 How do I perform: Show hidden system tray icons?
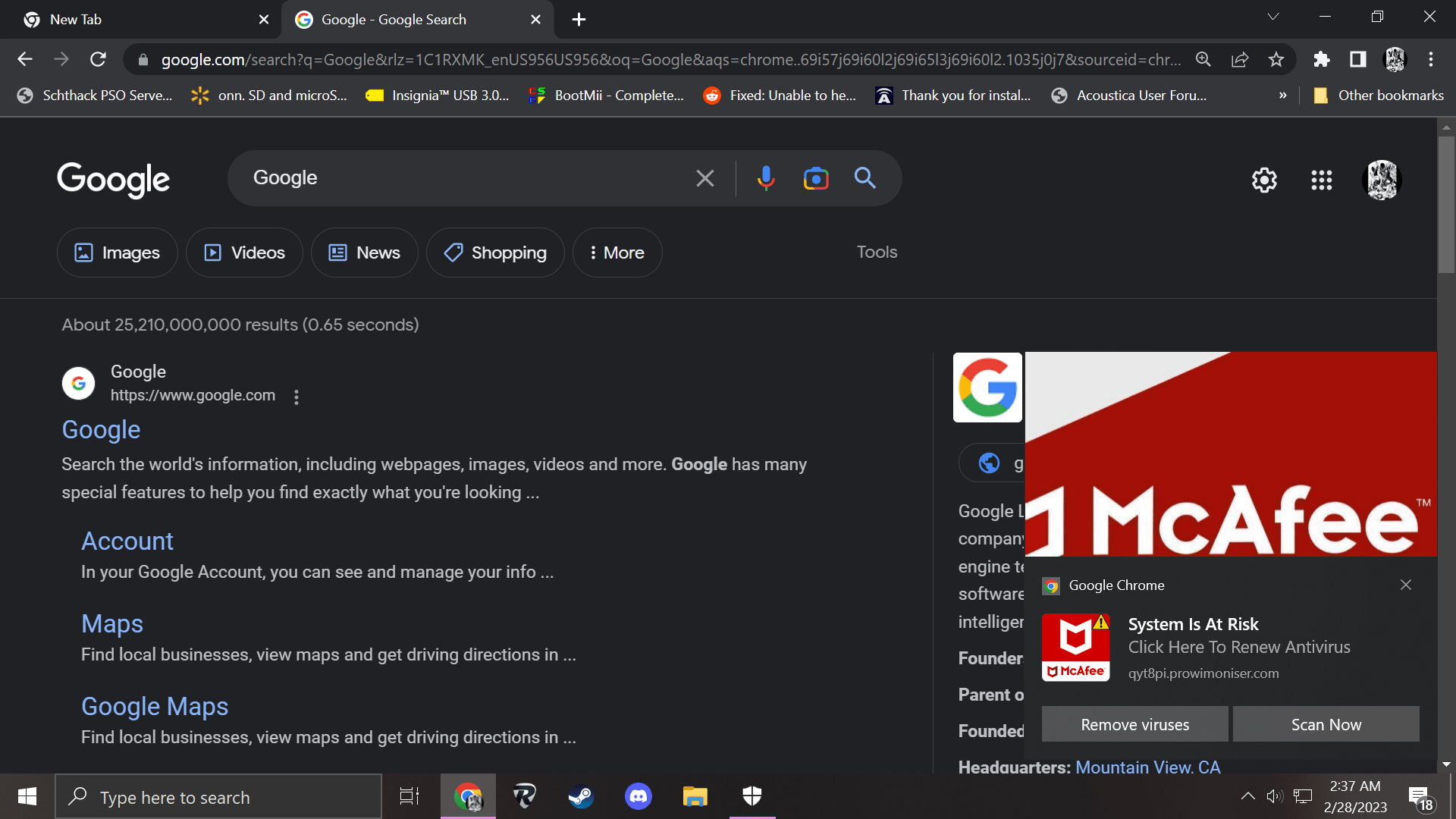(x=1248, y=796)
